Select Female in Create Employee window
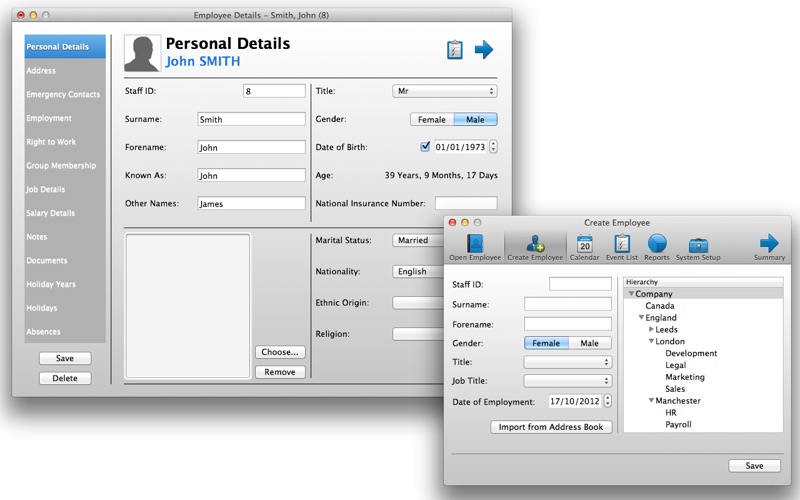Image resolution: width=800 pixels, height=500 pixels. (546, 343)
